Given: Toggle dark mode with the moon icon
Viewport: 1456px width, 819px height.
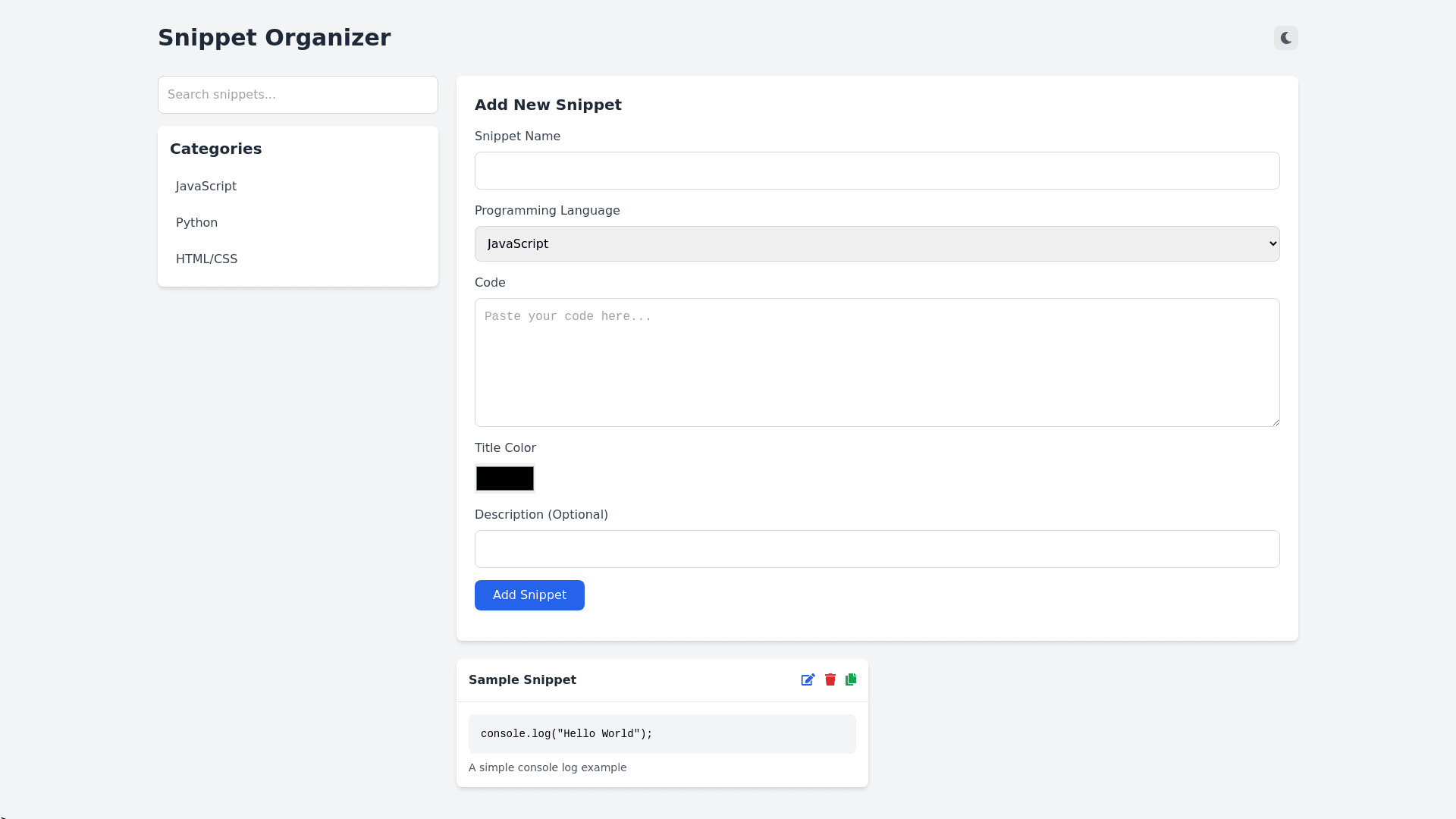Looking at the screenshot, I should tap(1285, 38).
